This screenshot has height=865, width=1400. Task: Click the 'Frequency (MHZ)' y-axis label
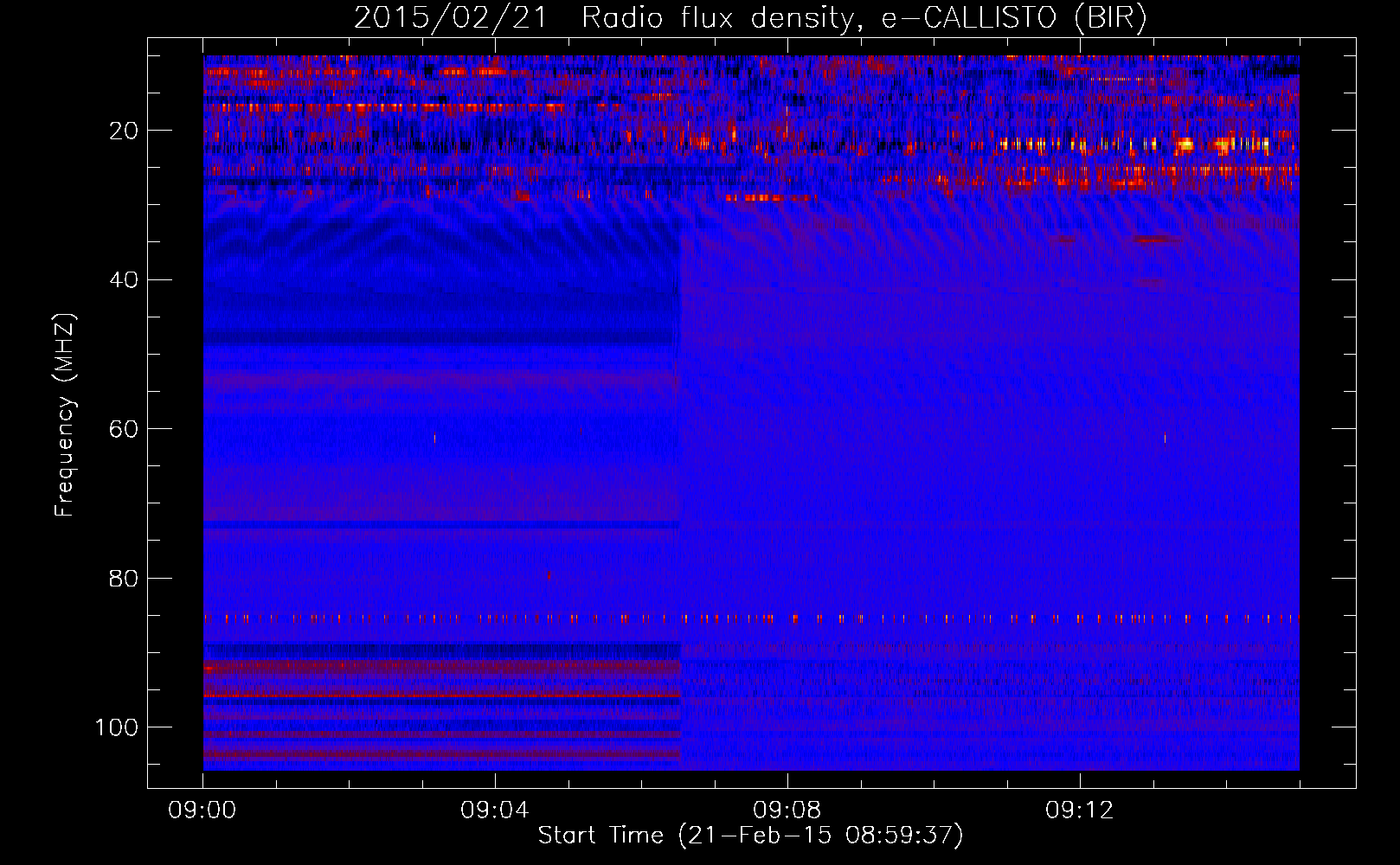pyautogui.click(x=65, y=415)
